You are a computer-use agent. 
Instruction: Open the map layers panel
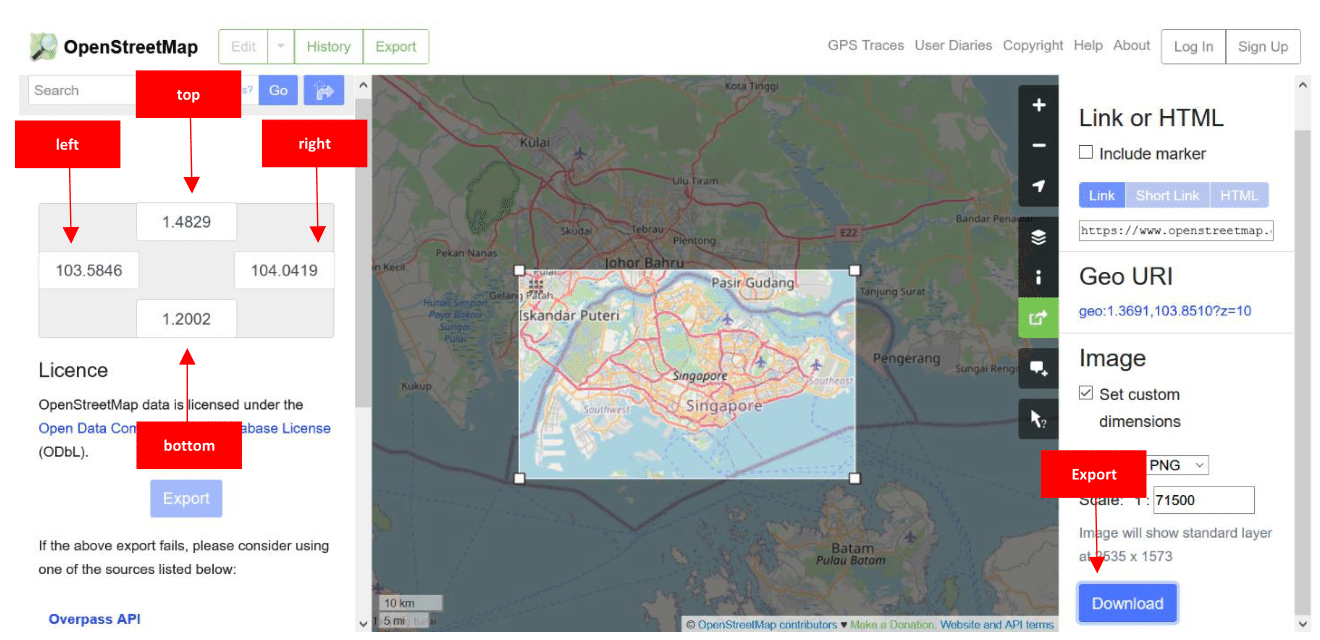(x=1039, y=237)
